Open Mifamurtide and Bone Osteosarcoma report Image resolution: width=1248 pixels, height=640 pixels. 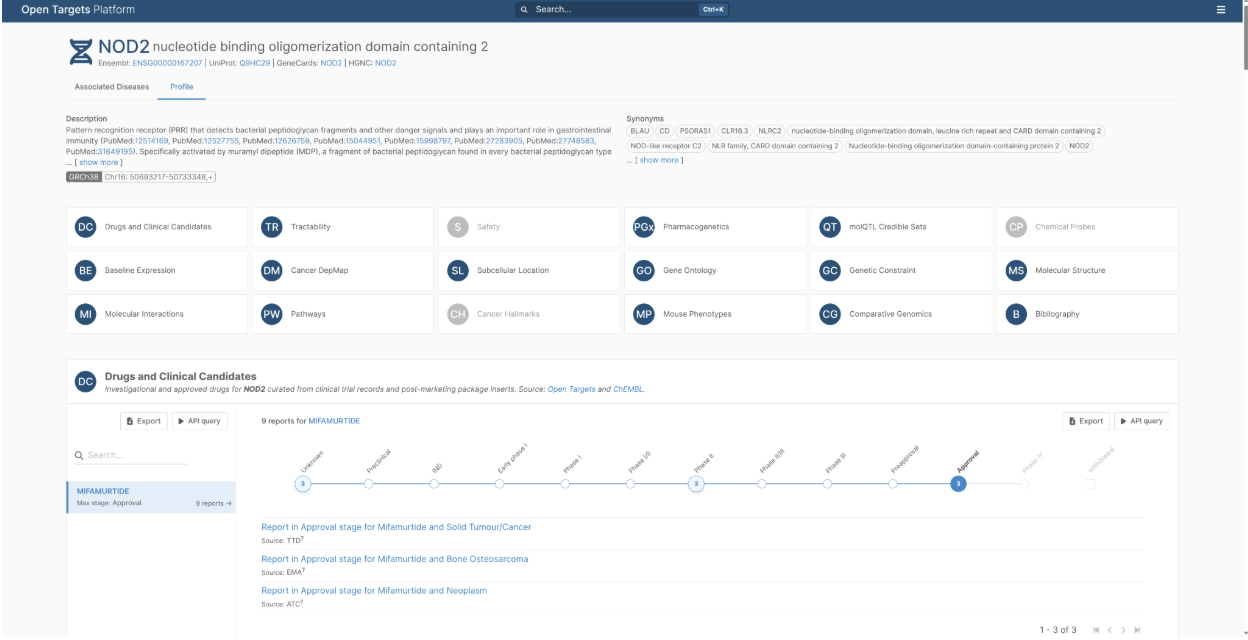(x=394, y=559)
